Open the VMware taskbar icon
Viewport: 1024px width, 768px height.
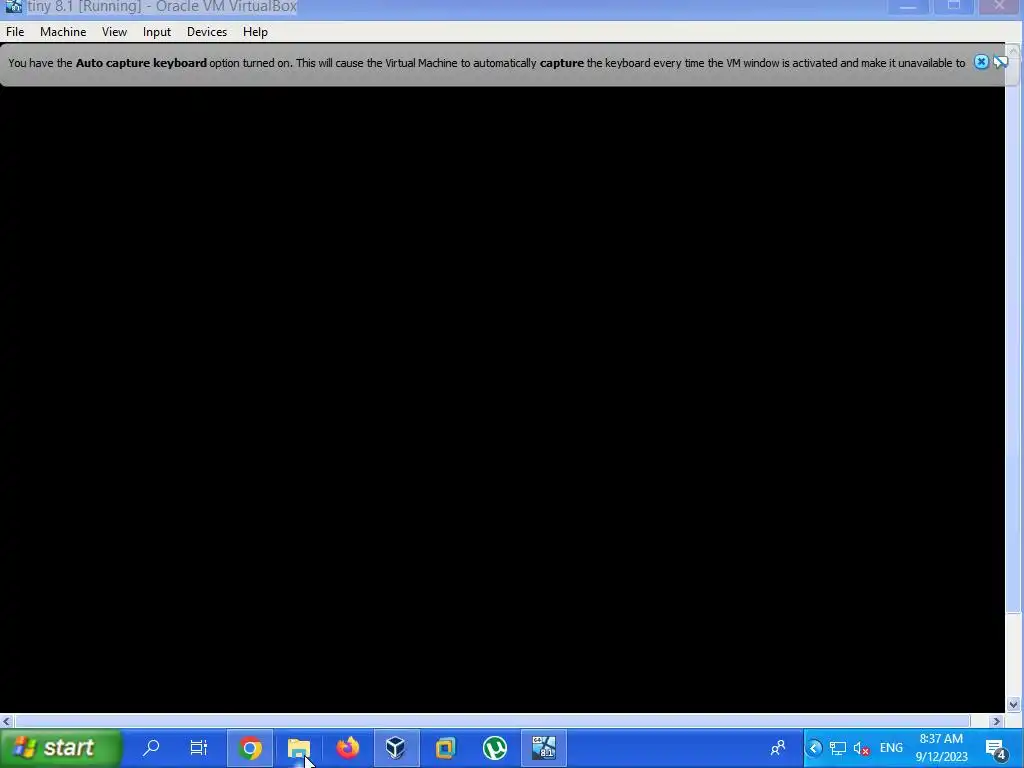click(x=445, y=748)
